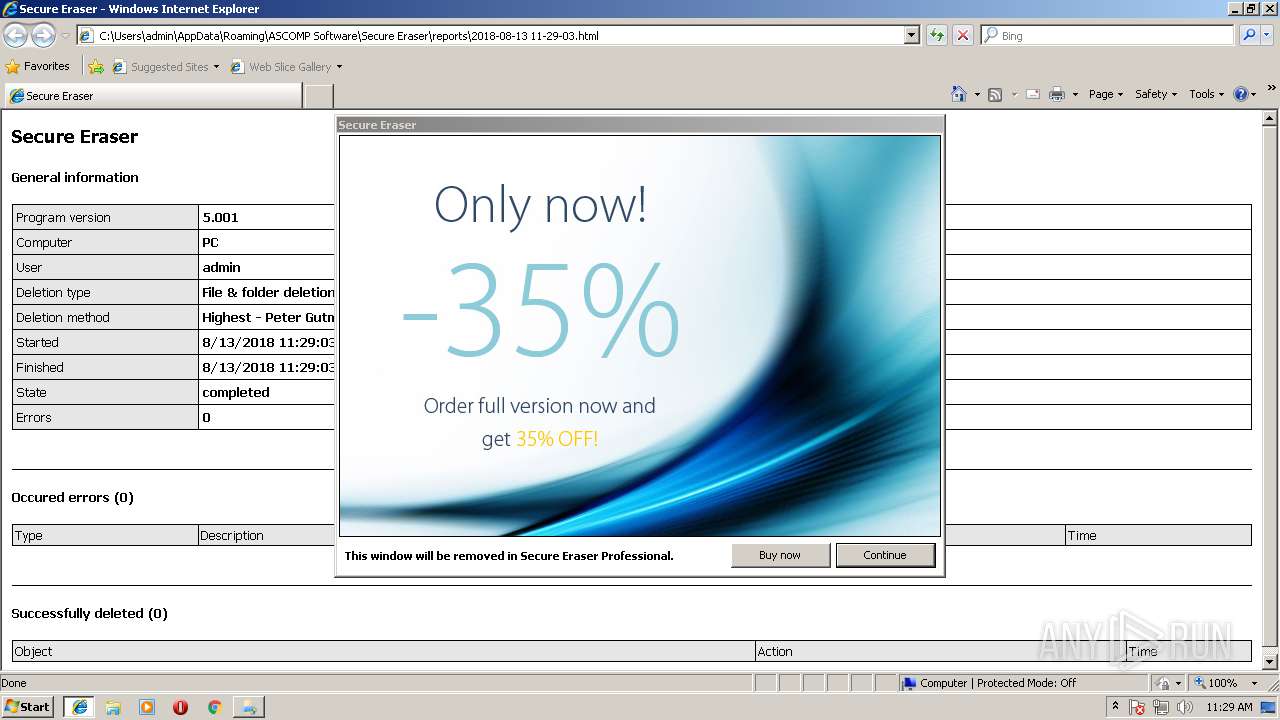1280x720 pixels.
Task: Click the Computer row value PC
Action: [x=210, y=242]
